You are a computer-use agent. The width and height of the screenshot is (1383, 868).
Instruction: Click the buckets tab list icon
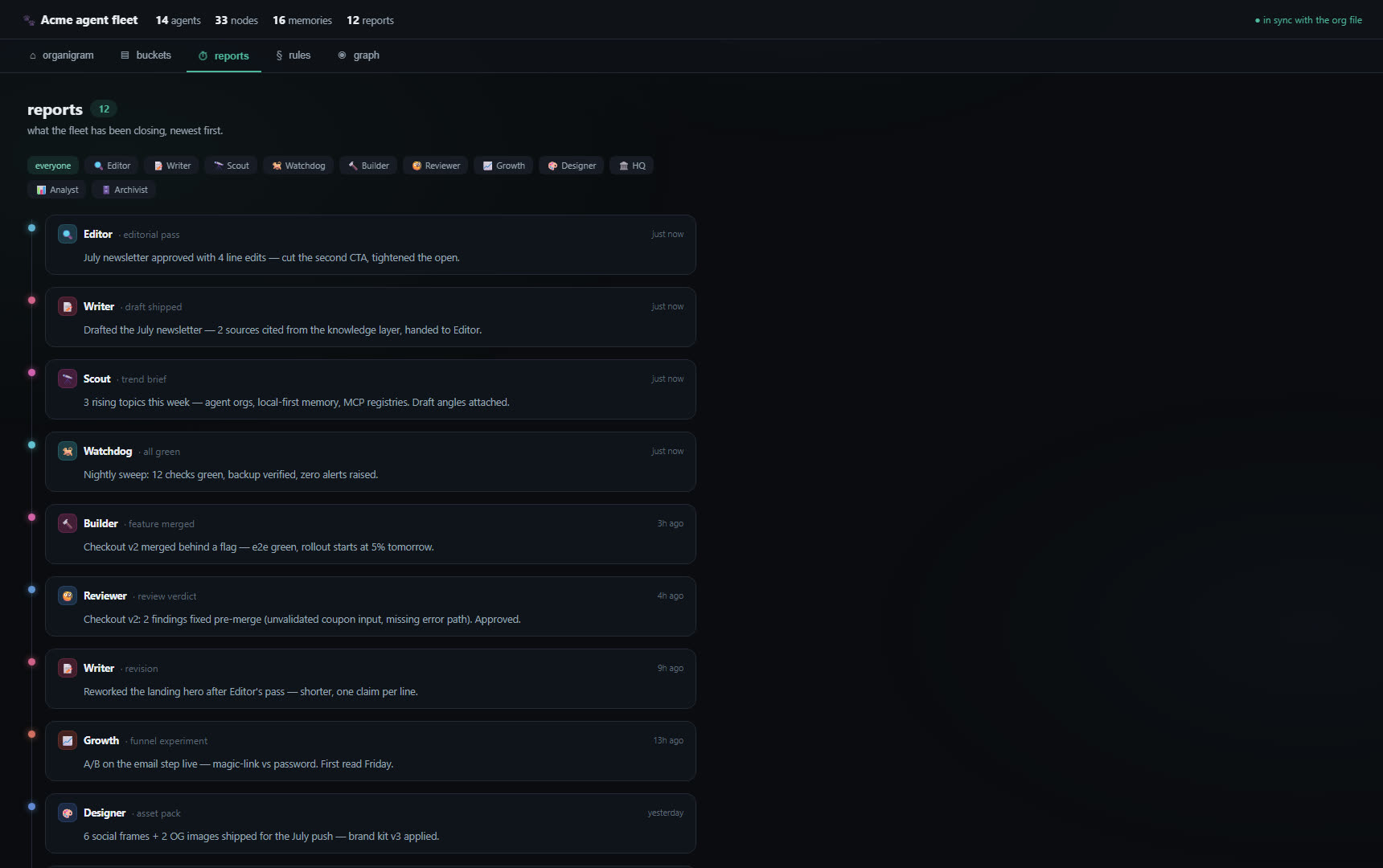[125, 55]
